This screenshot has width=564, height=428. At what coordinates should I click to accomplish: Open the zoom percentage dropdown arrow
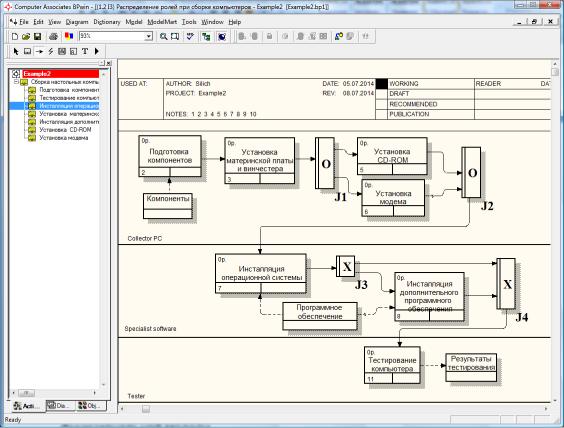click(149, 36)
